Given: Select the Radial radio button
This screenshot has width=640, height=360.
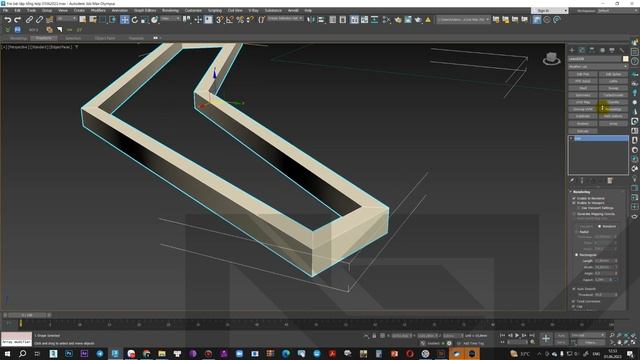Looking at the screenshot, I should tap(576, 232).
